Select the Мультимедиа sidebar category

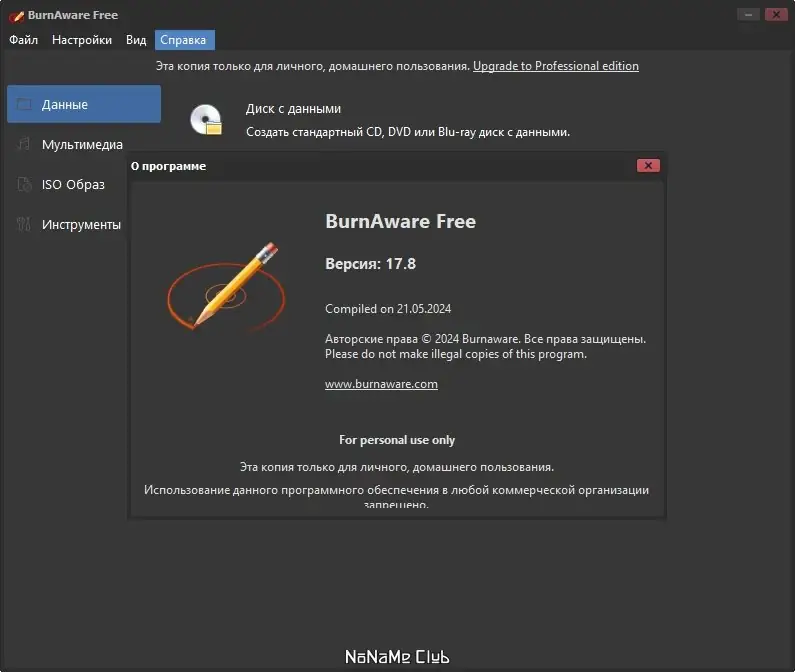84,145
